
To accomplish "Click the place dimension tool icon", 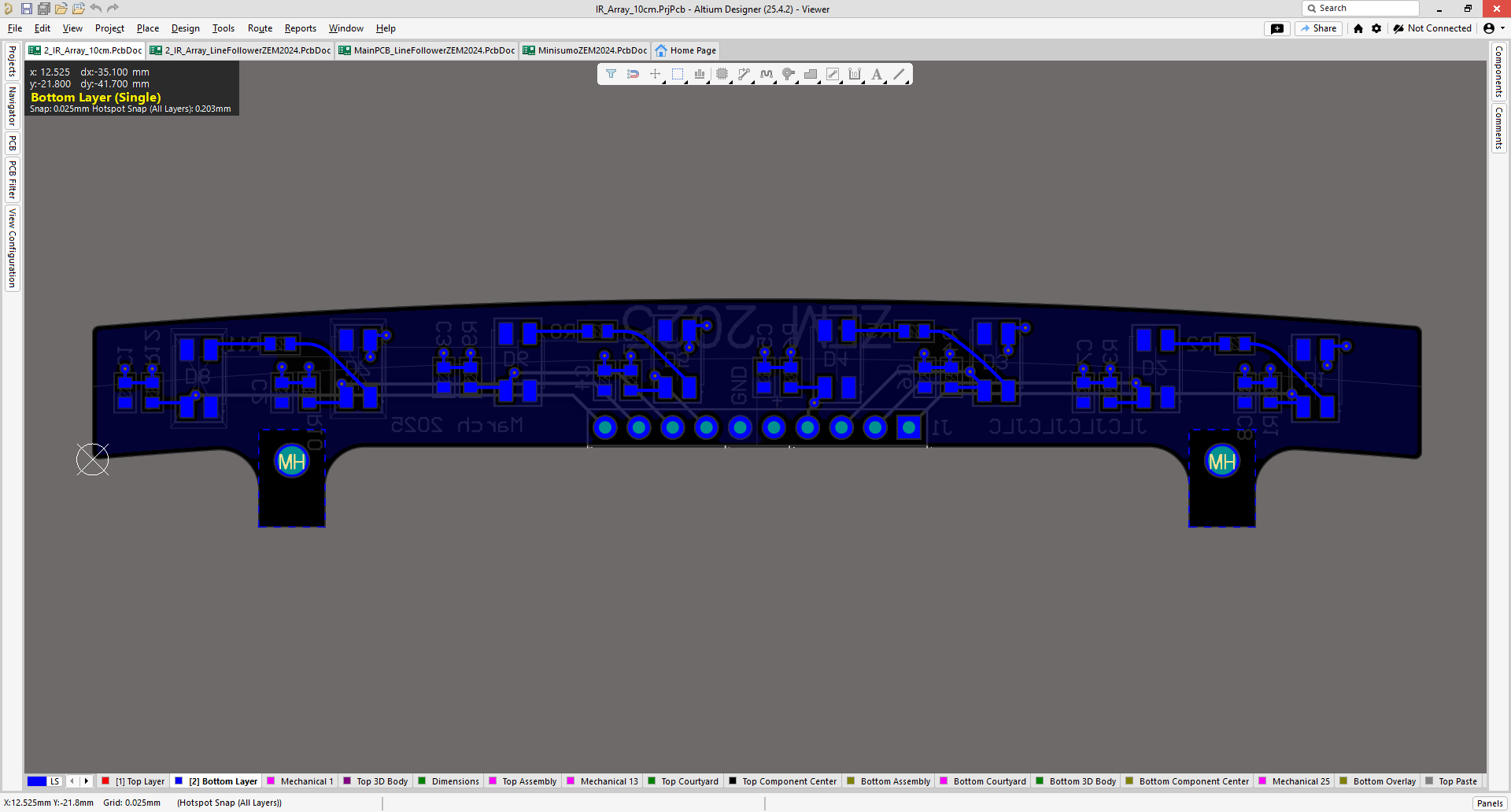I will tap(855, 74).
